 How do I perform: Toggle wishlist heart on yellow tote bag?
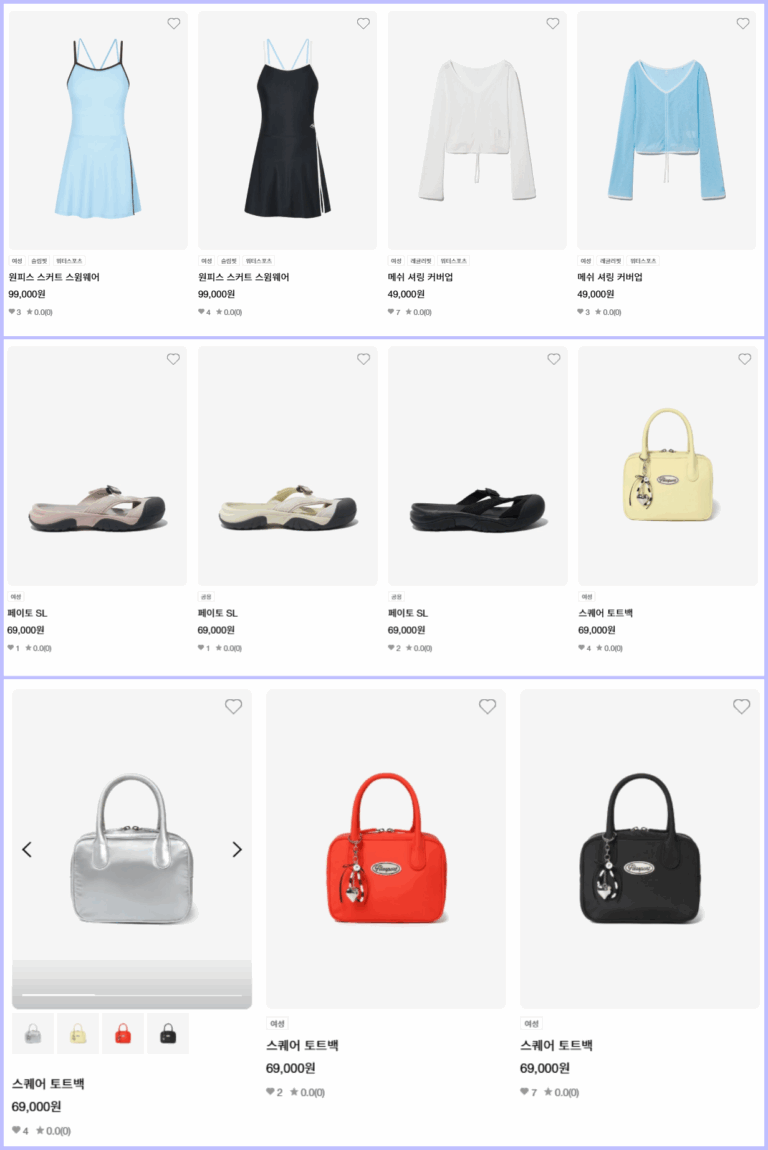click(x=745, y=359)
